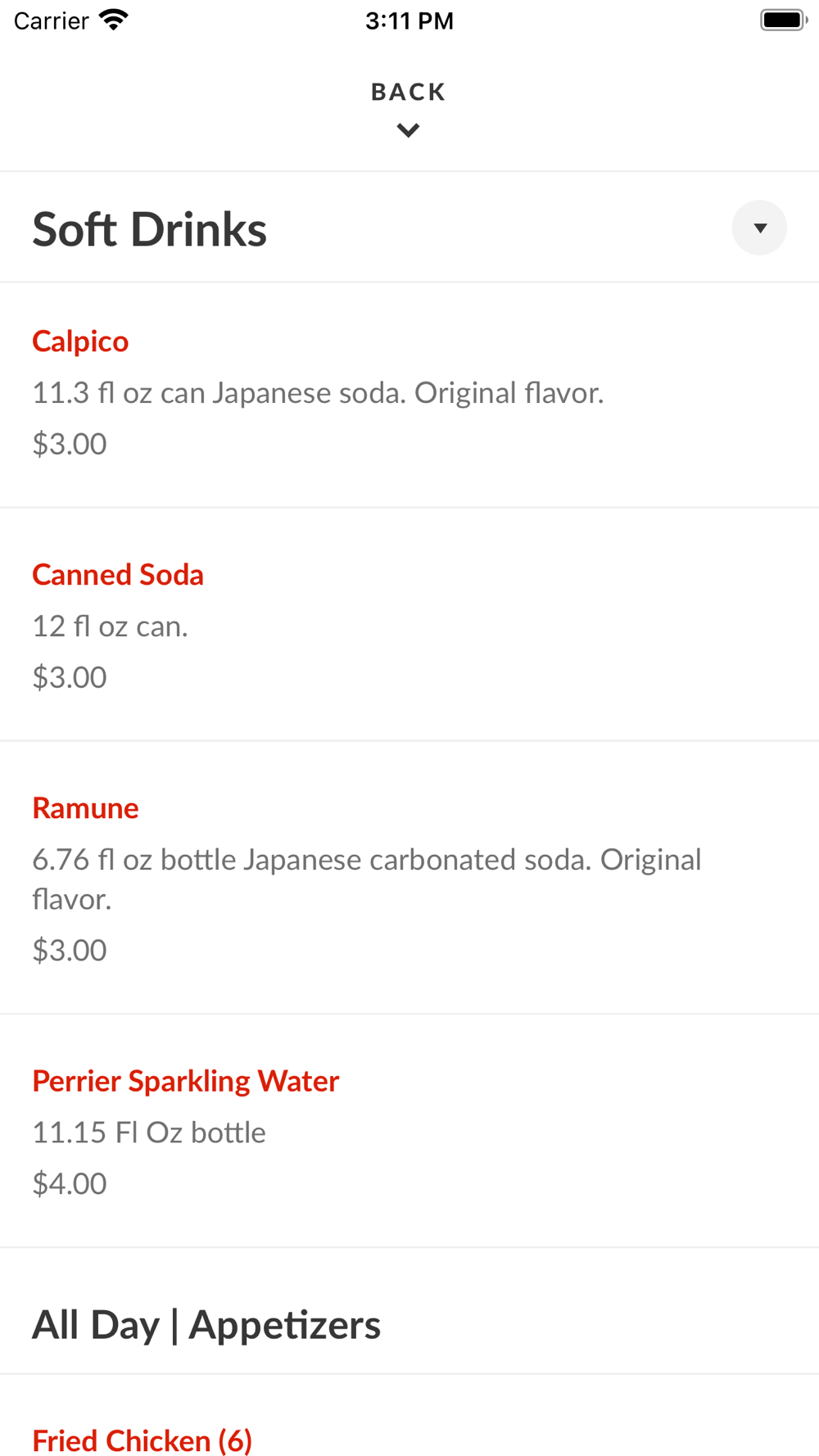Screen dimensions: 819x1456
Task: Tap the Perrier $4.00 price
Action: coord(70,1183)
